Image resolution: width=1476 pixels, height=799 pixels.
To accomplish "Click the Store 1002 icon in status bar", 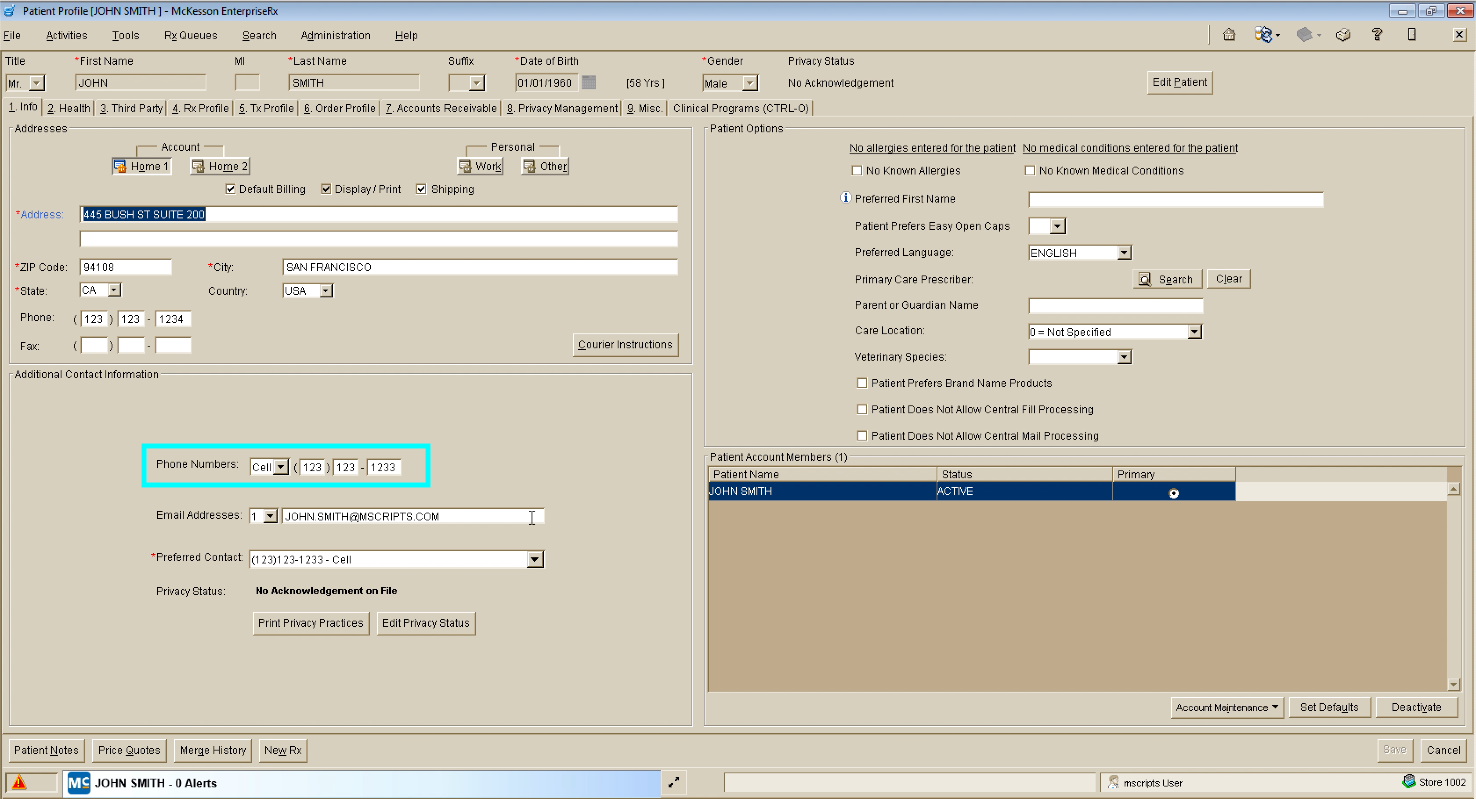I will (1409, 782).
